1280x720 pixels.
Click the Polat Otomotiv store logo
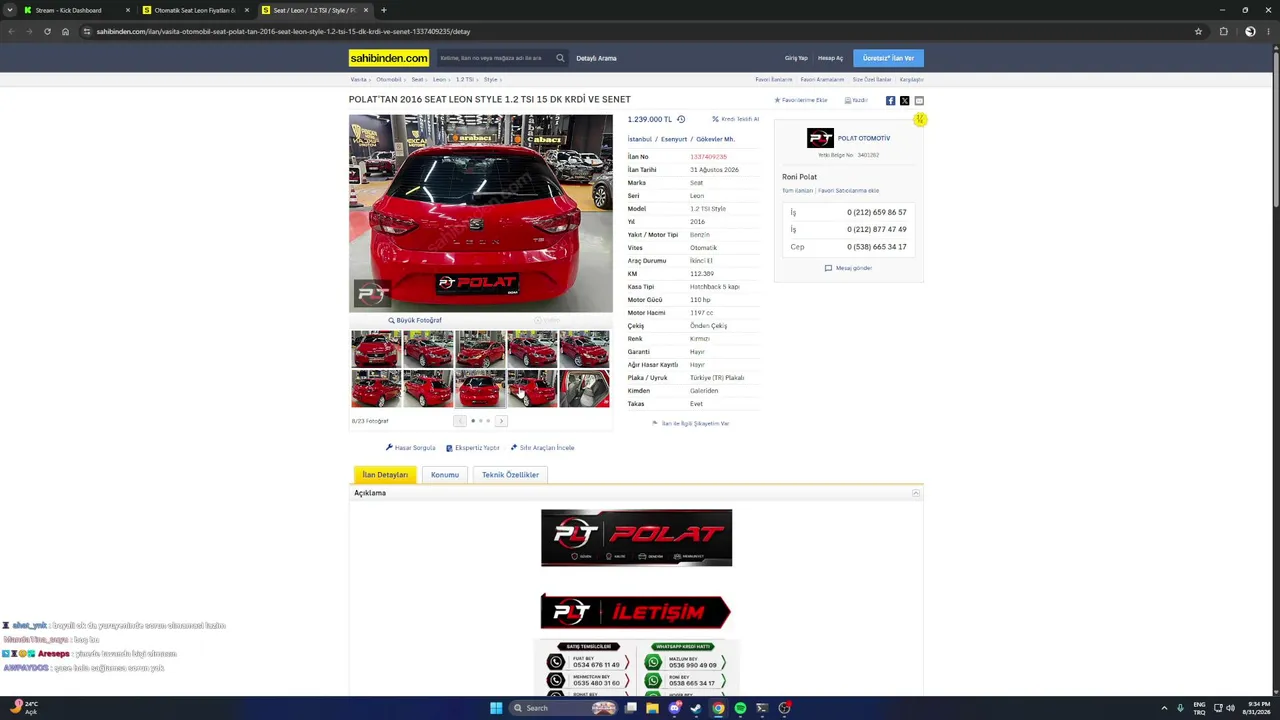click(x=820, y=138)
